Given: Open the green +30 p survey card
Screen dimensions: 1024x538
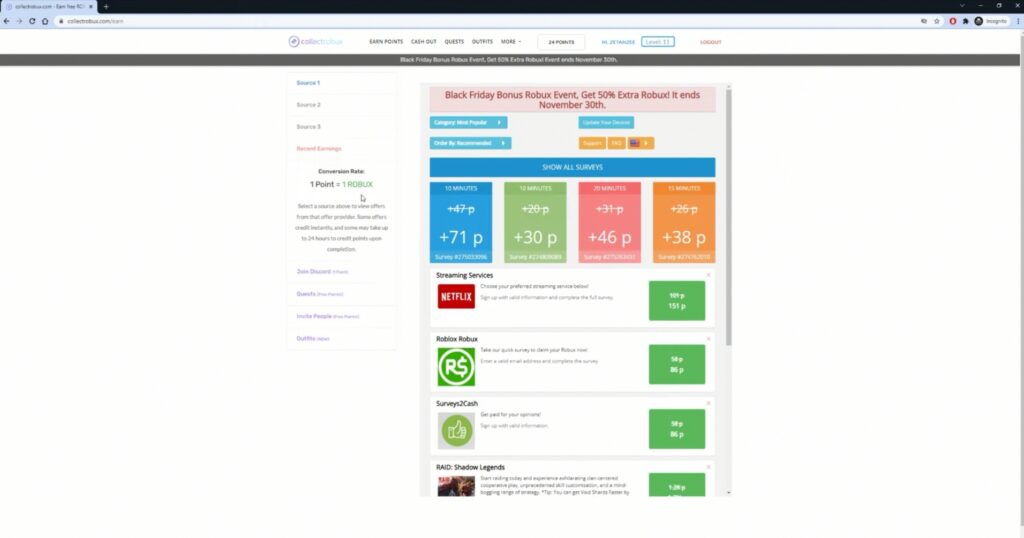Looking at the screenshot, I should pos(536,223).
